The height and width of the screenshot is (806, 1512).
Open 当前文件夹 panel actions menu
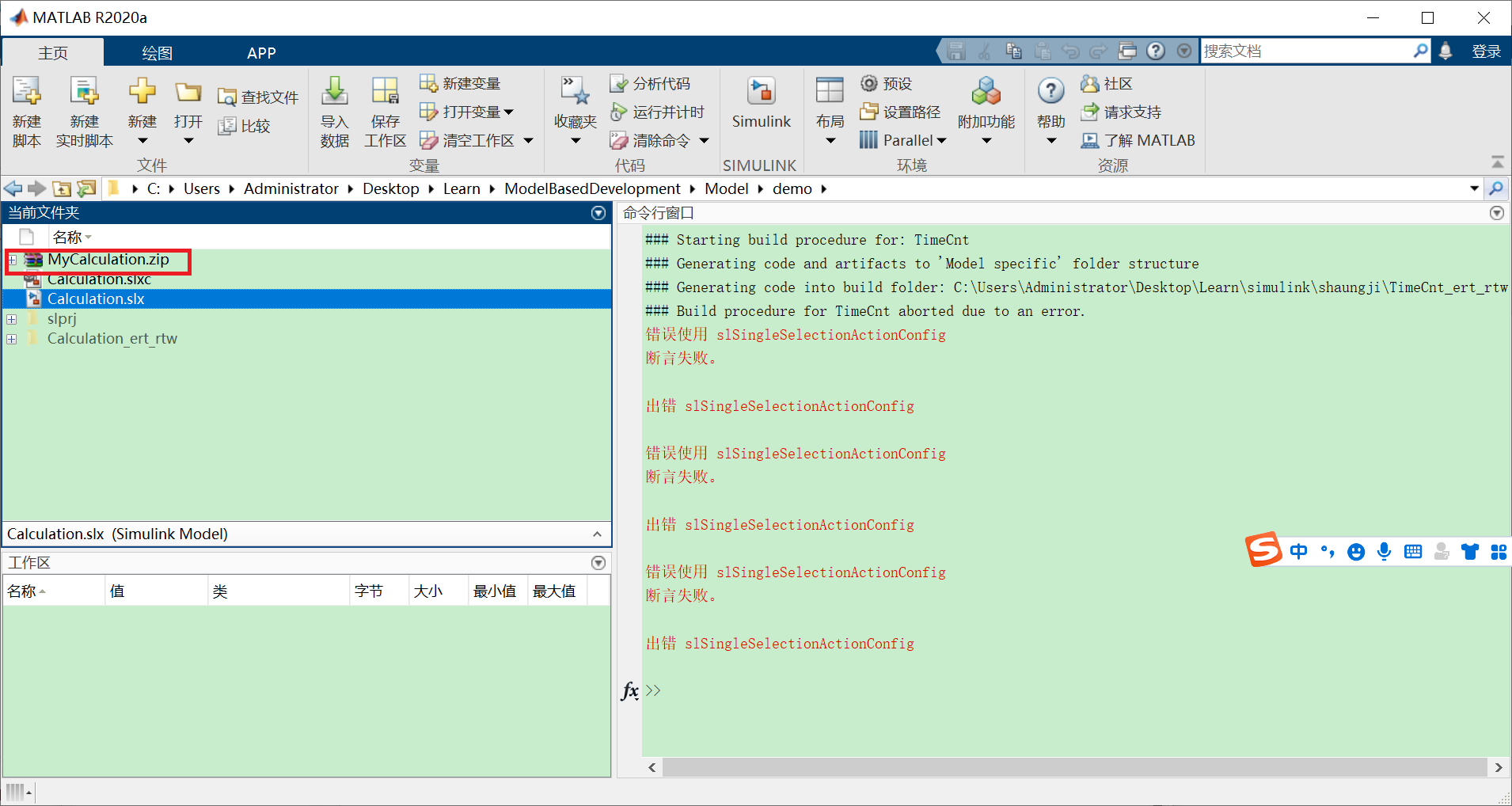(598, 213)
